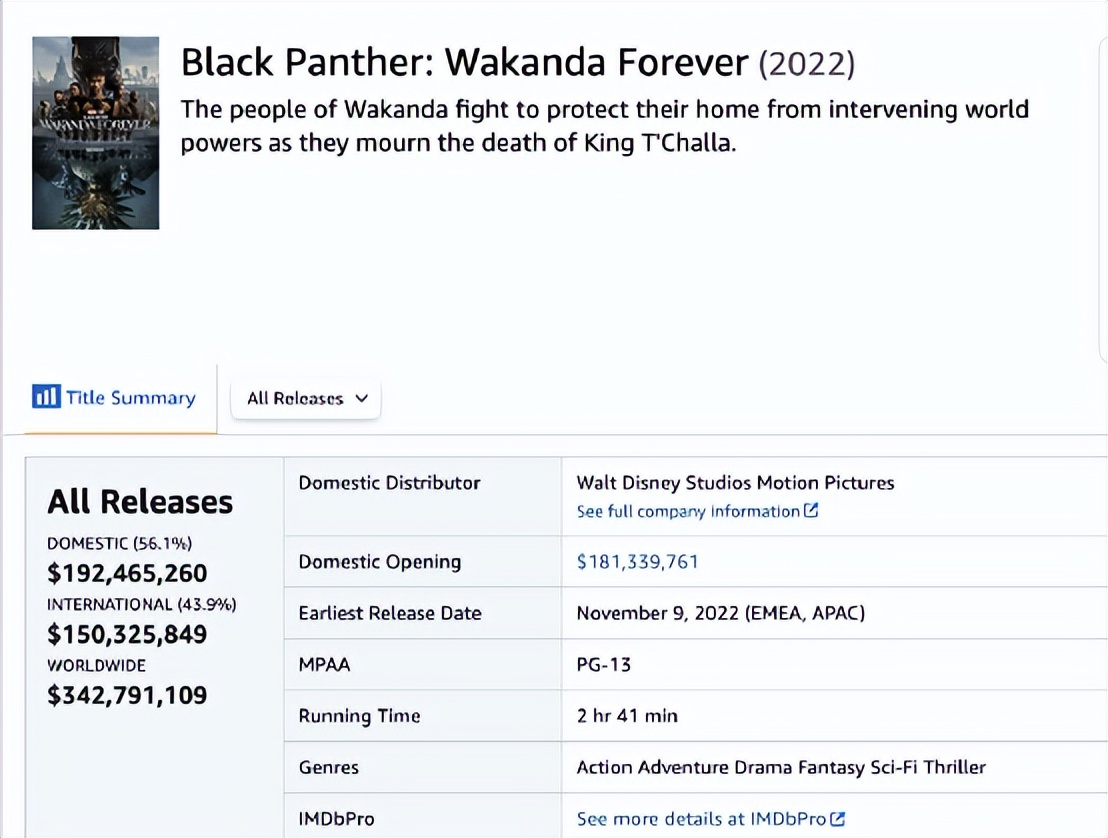Switch to the Title Summary tab
The width and height of the screenshot is (1108, 838).
(x=130, y=398)
